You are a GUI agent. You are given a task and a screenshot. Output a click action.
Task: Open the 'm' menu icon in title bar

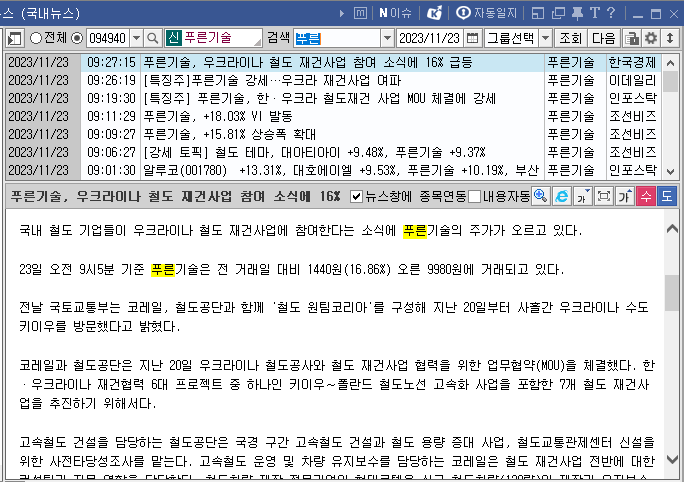360,13
